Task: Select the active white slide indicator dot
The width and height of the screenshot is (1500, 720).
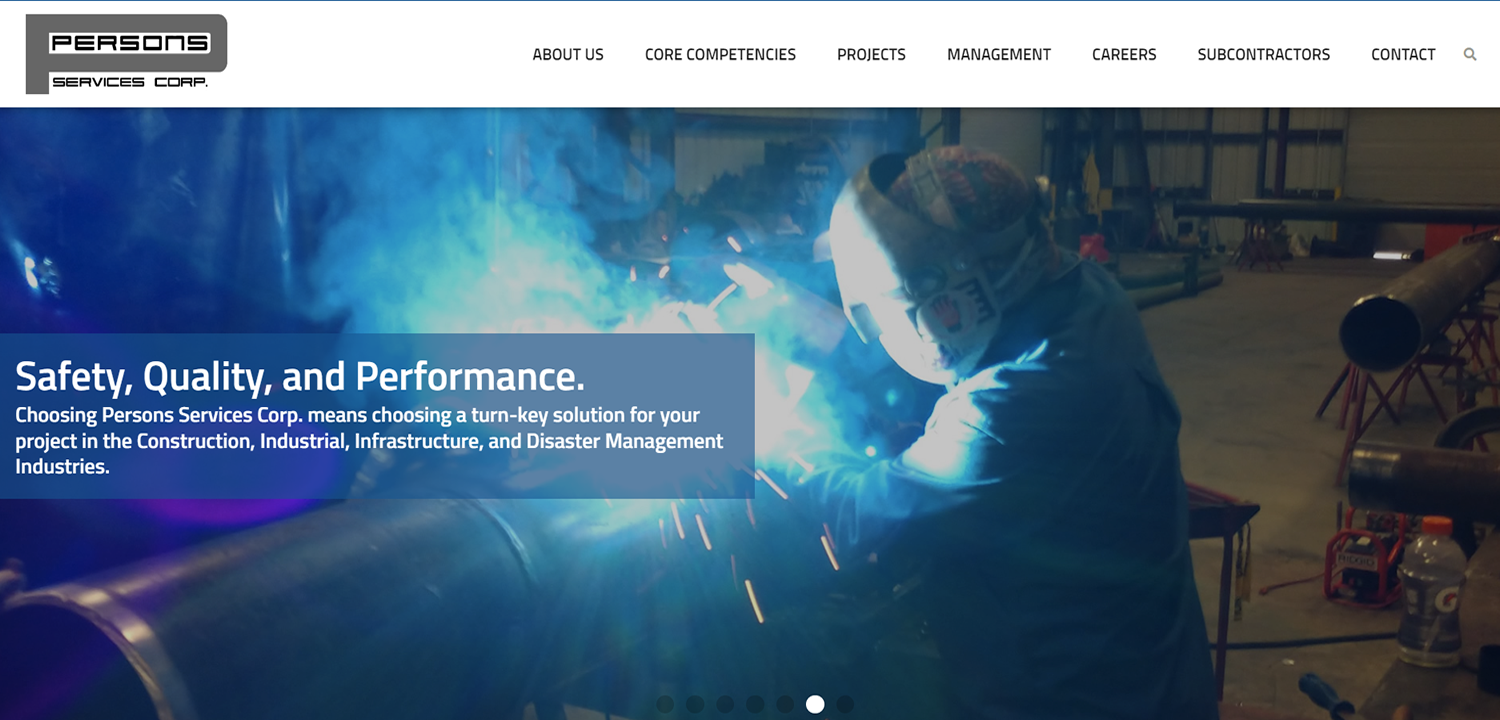Action: (x=815, y=704)
